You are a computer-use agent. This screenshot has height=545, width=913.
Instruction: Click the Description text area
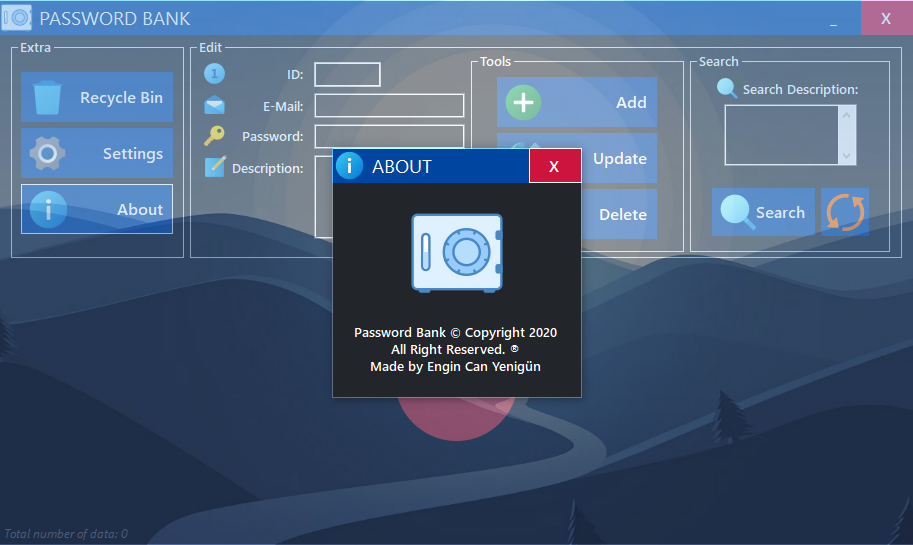point(324,197)
